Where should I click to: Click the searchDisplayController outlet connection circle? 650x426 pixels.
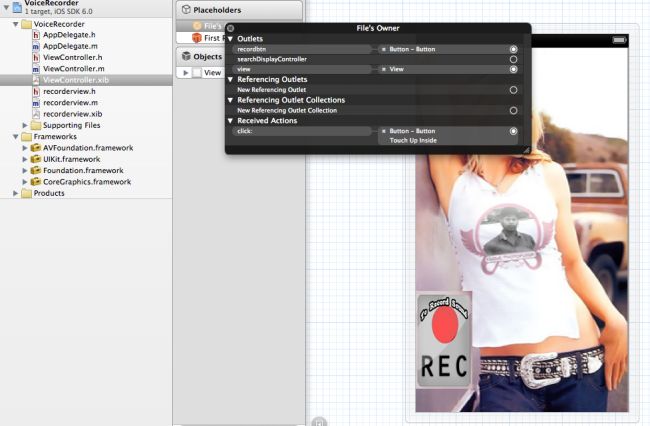(x=513, y=59)
